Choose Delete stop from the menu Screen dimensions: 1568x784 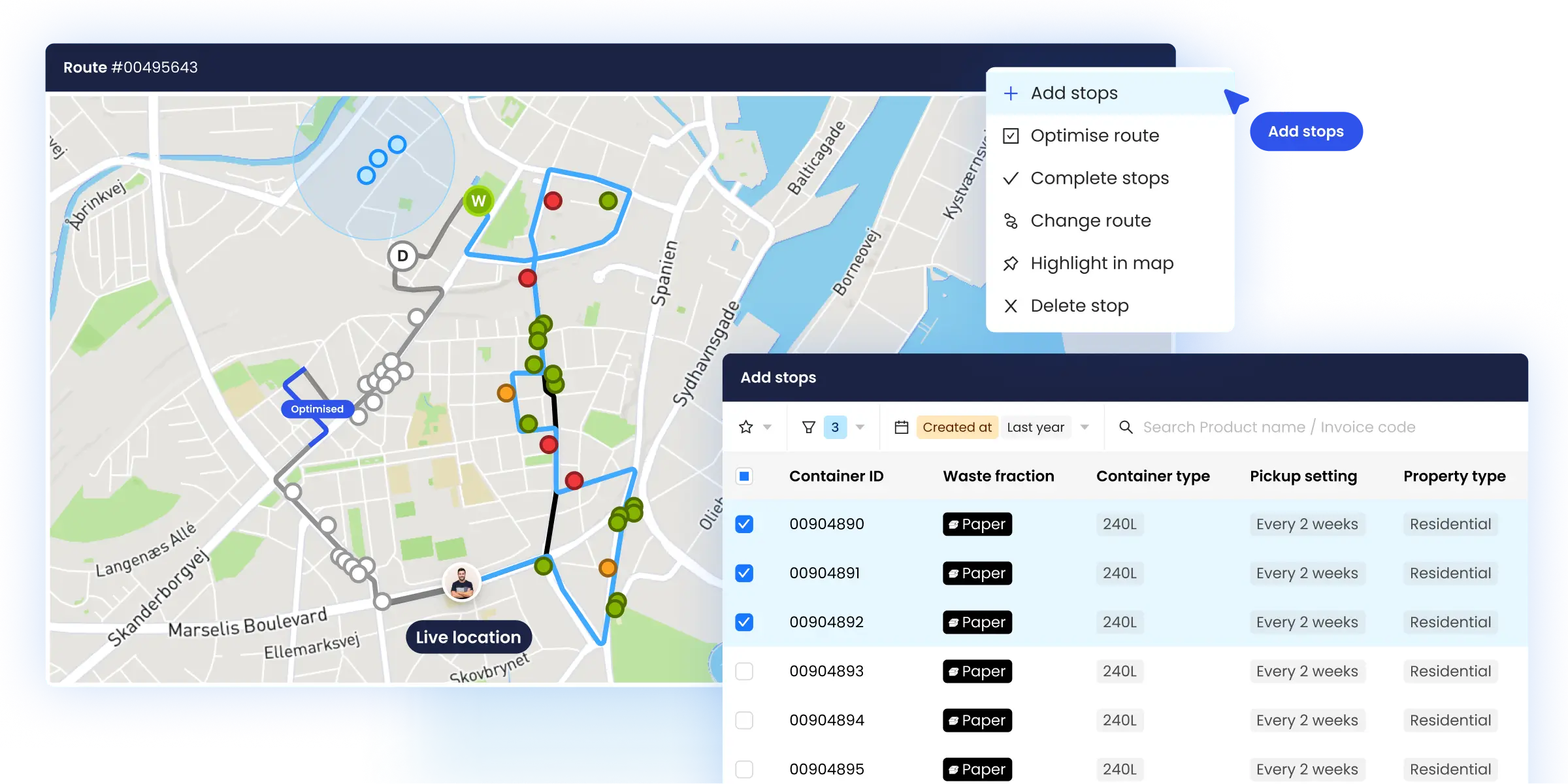pyautogui.click(x=1079, y=305)
